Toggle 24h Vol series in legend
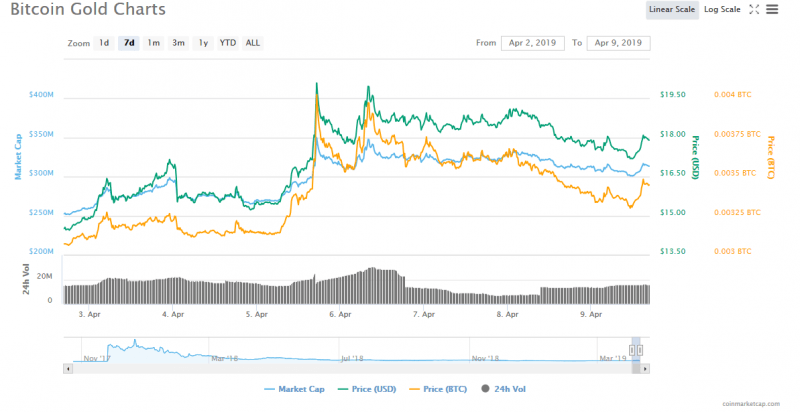800x412 pixels. click(x=508, y=388)
